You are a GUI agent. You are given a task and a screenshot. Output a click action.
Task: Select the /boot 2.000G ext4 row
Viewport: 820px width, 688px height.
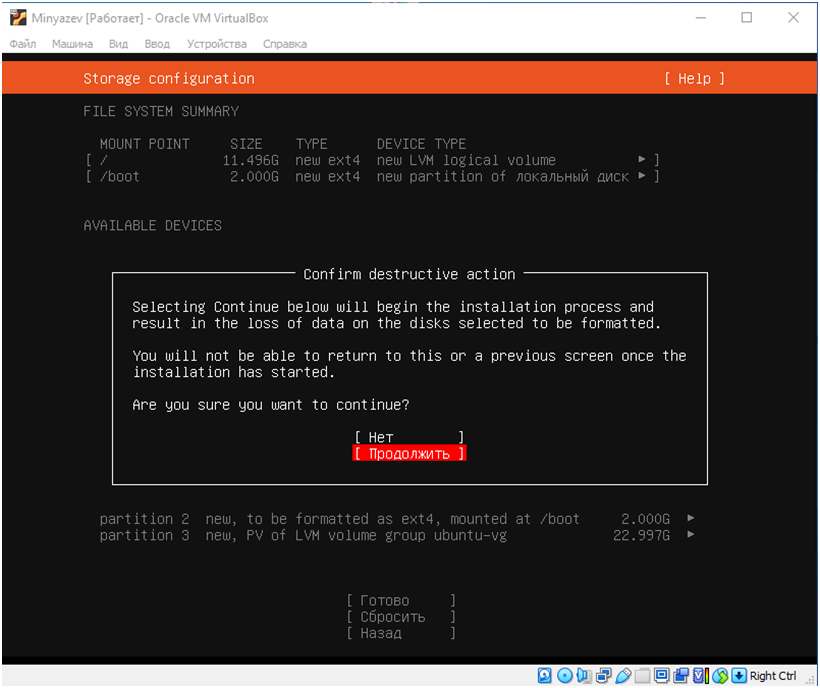point(372,177)
